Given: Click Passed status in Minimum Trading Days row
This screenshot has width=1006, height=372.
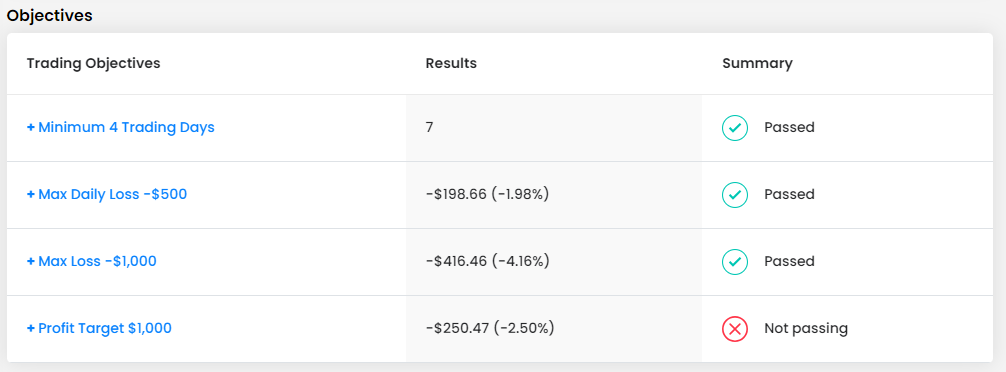Looking at the screenshot, I should pyautogui.click(x=789, y=128).
